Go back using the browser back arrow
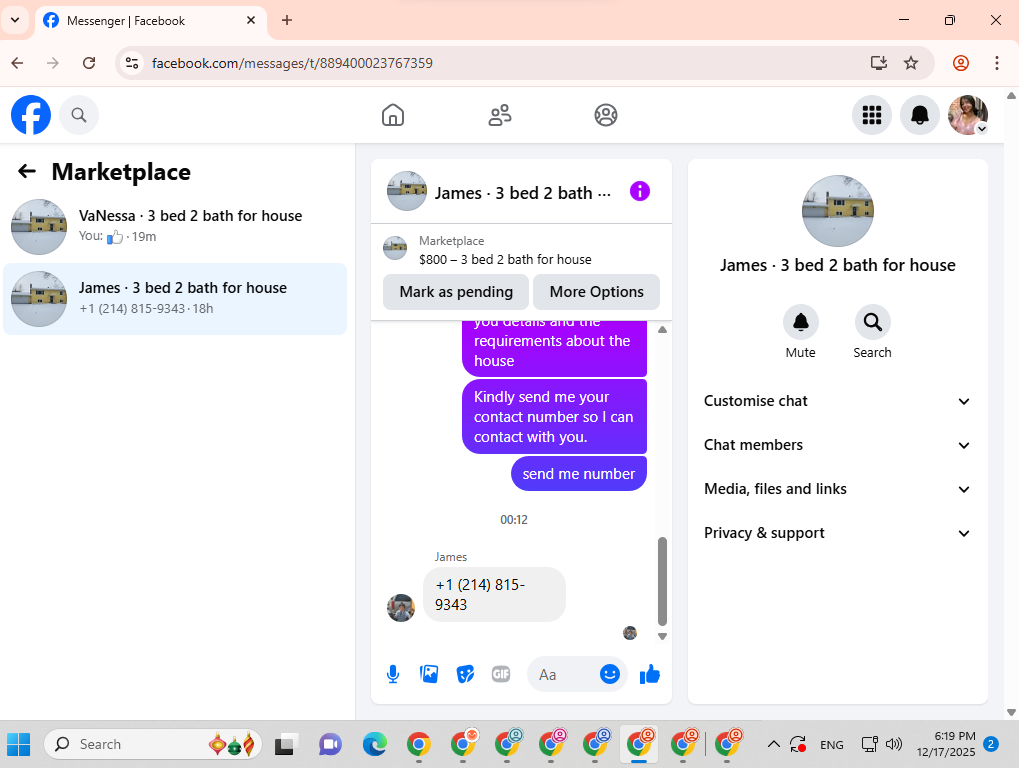 pos(18,63)
